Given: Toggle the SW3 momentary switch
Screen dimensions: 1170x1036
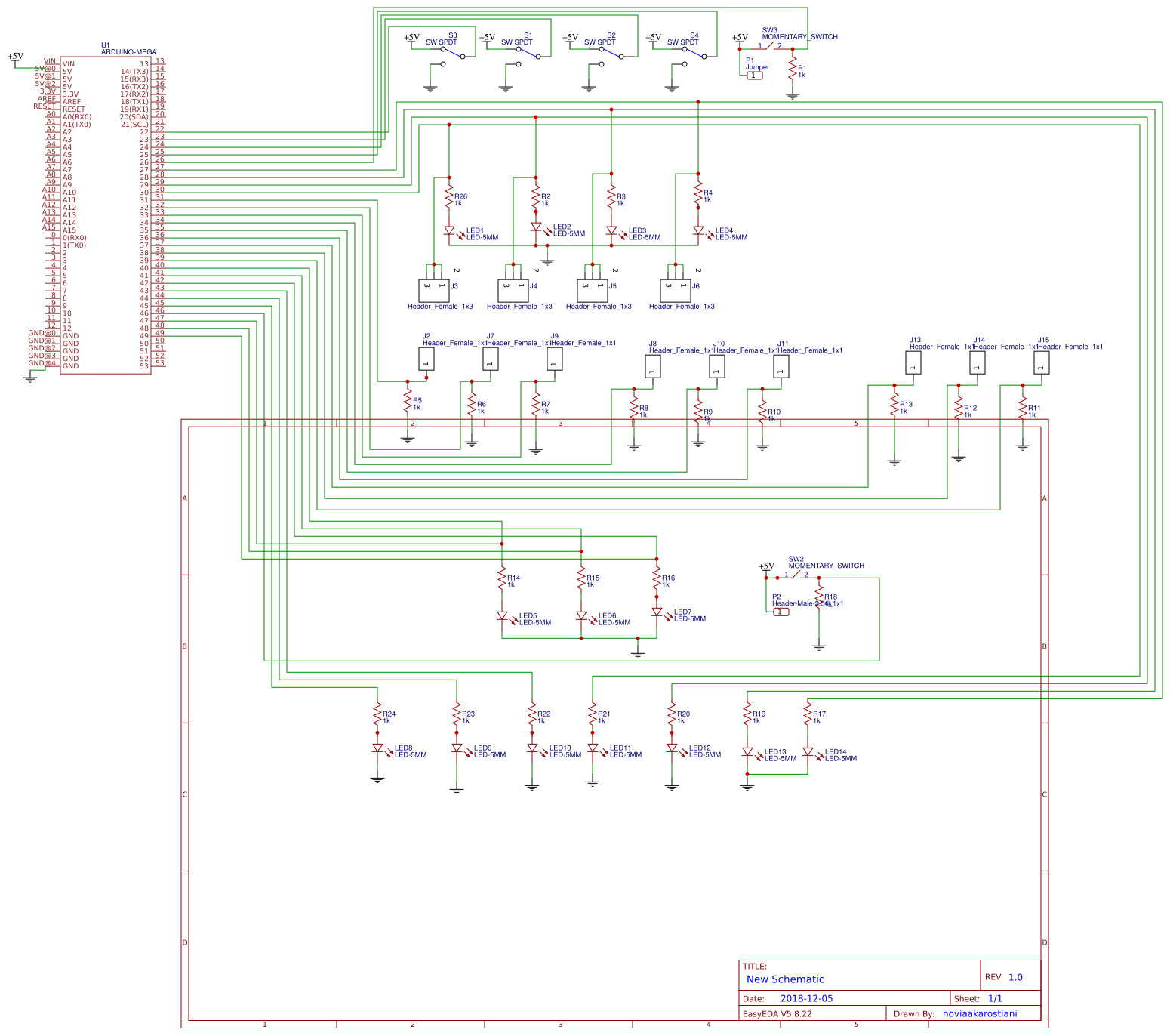Looking at the screenshot, I should point(771,47).
